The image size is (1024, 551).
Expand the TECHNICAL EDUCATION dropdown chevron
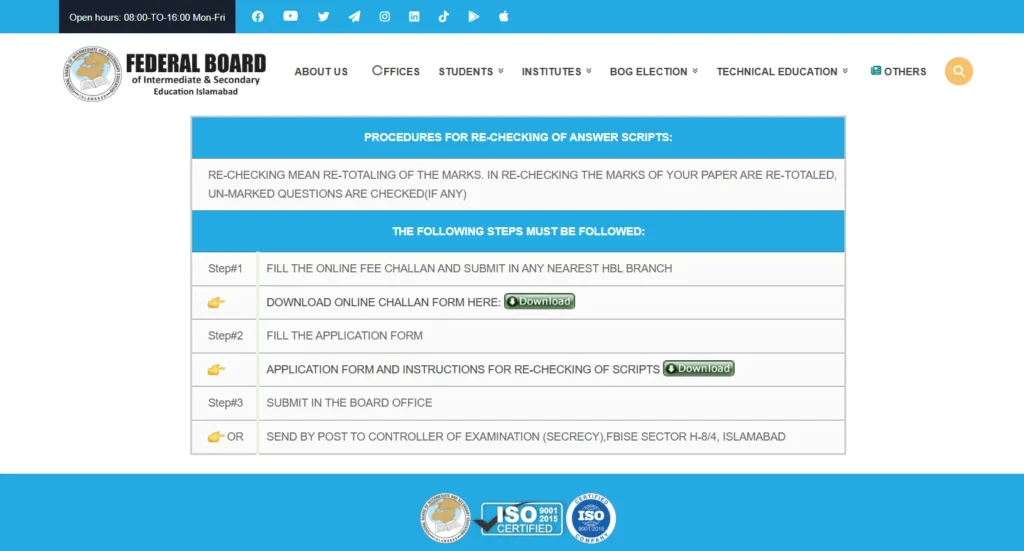click(x=845, y=71)
